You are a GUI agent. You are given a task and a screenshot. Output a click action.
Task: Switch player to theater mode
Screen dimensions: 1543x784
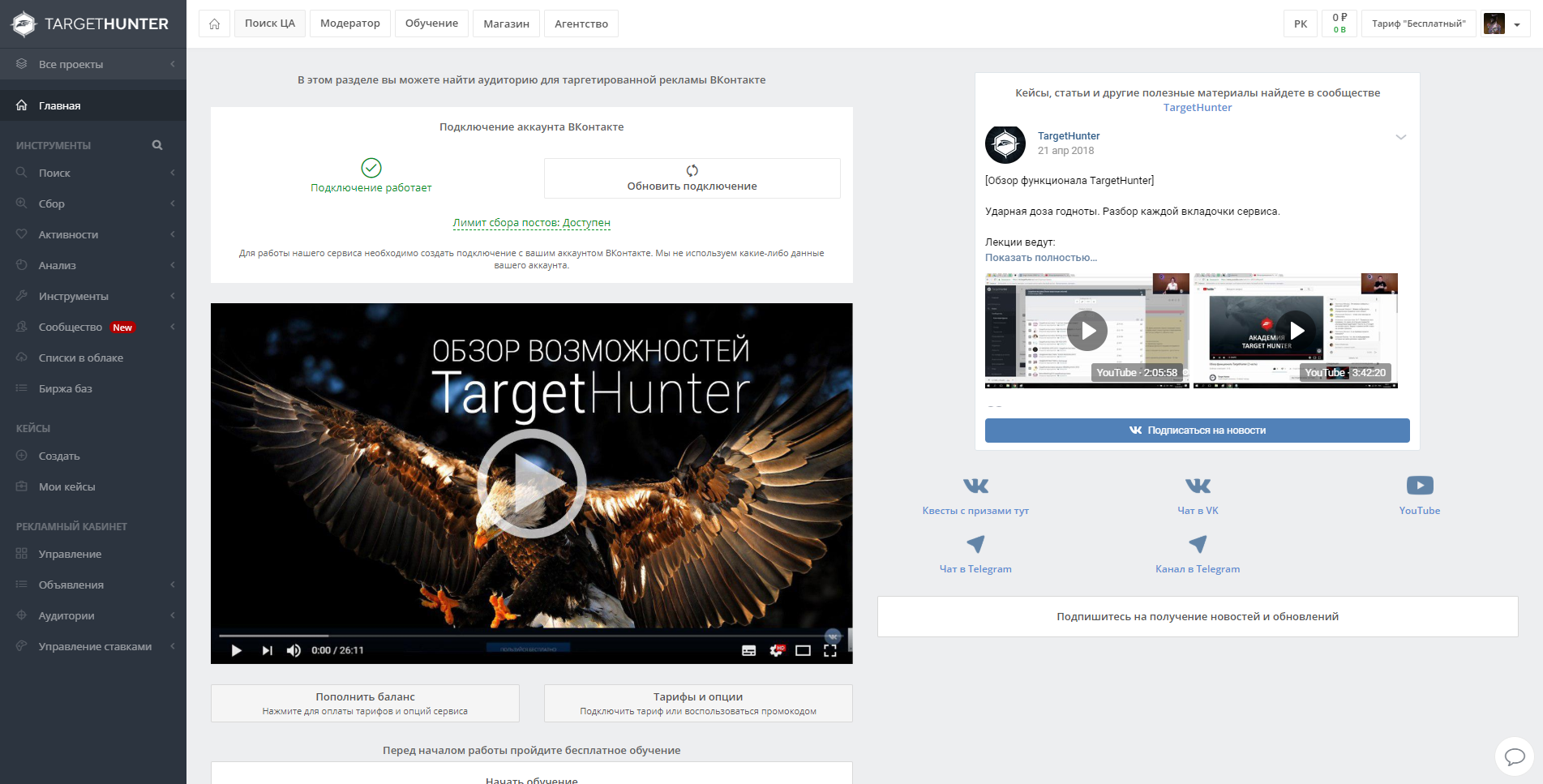click(803, 650)
